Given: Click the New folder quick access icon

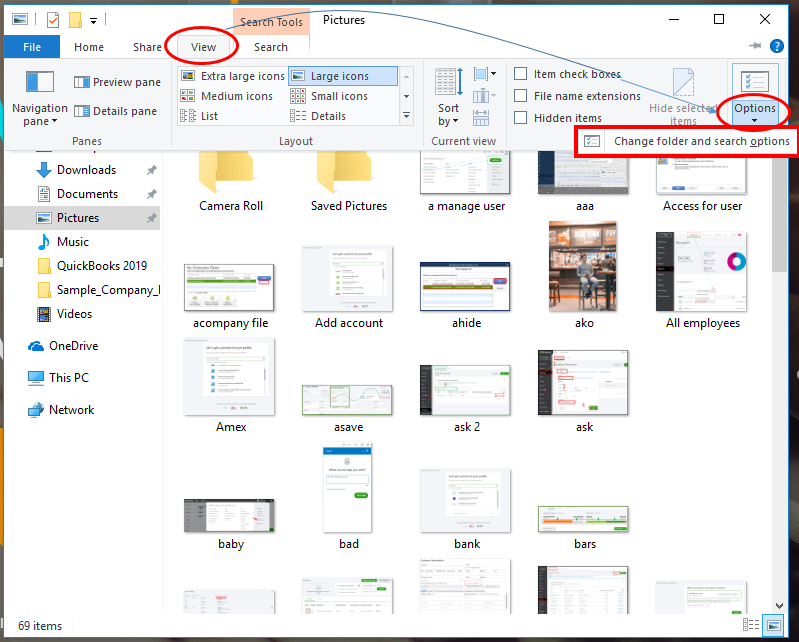Looking at the screenshot, I should [x=75, y=20].
